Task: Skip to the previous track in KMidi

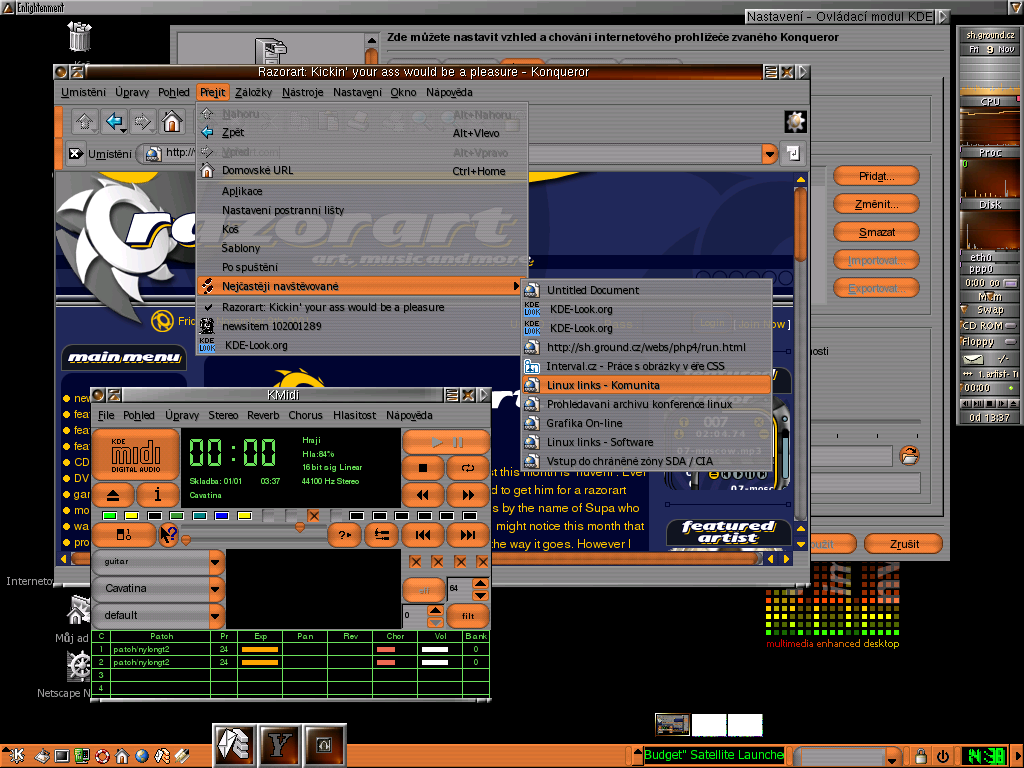Action: click(x=423, y=535)
